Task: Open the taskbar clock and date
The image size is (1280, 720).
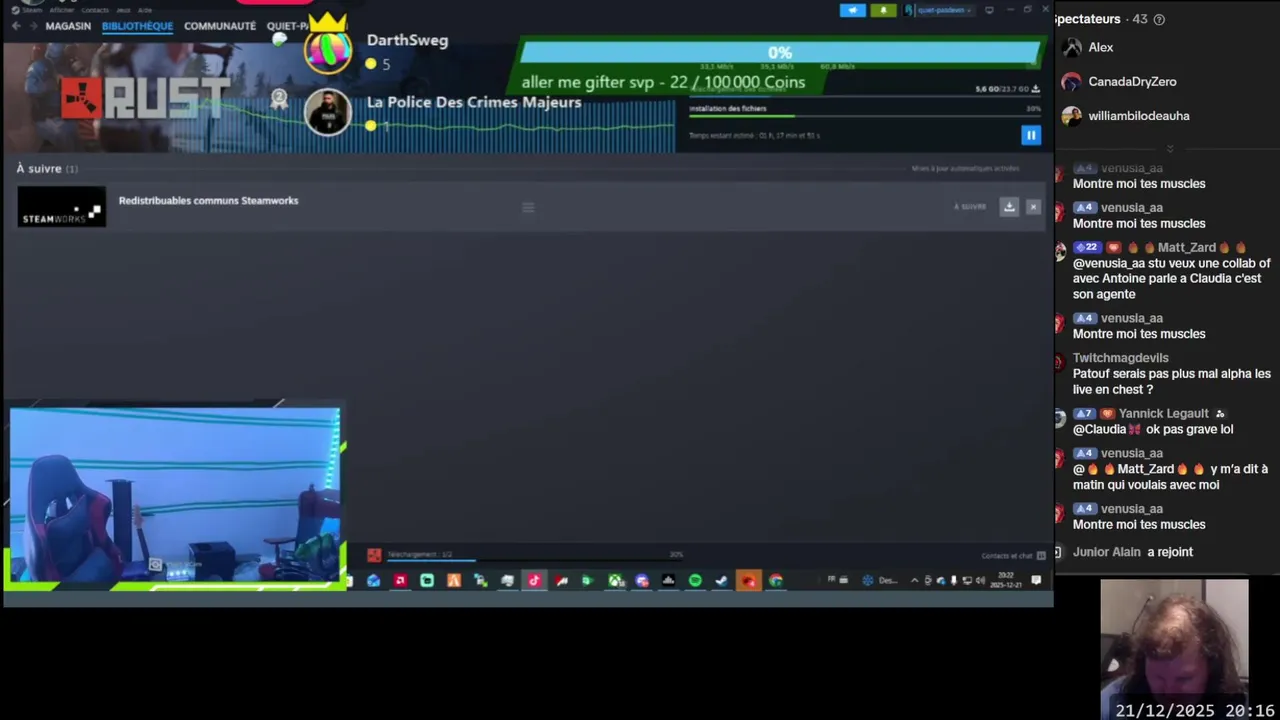Action: (1006, 581)
